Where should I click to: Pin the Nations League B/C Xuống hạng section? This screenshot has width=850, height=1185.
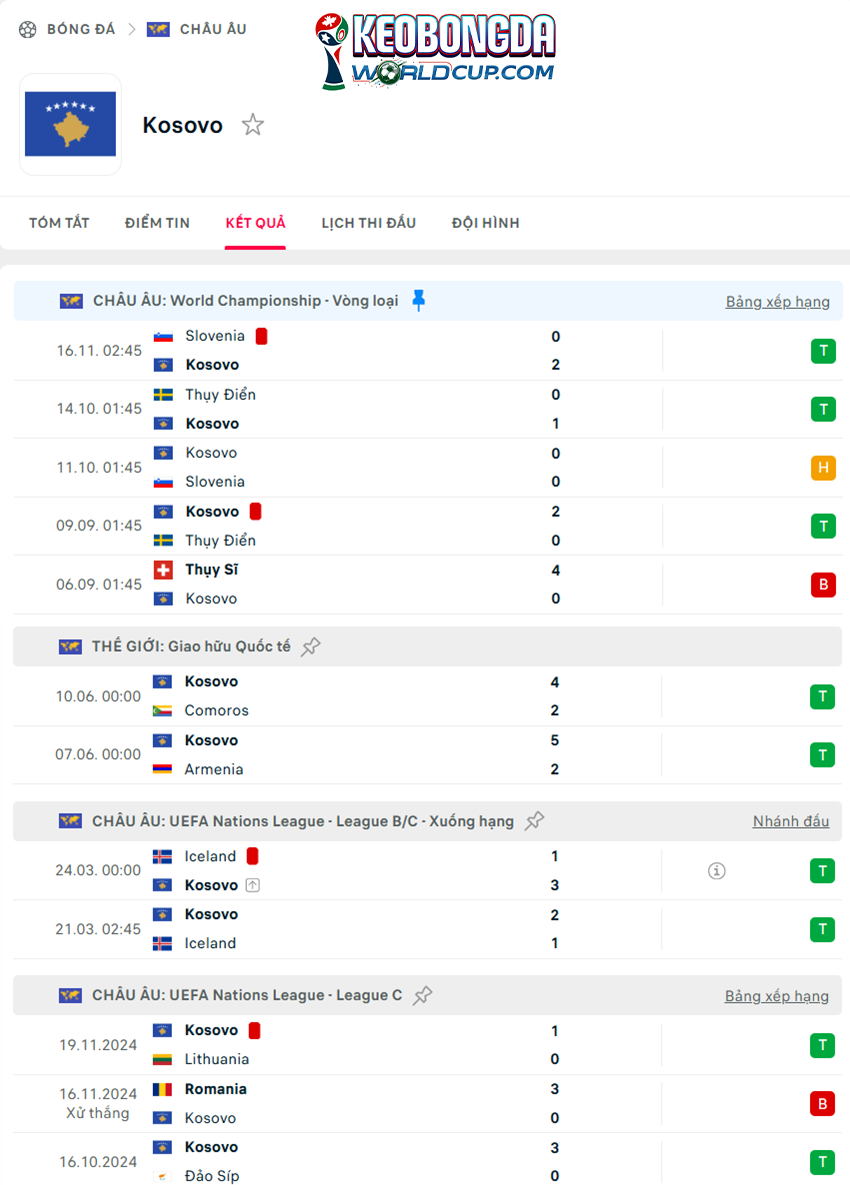(x=534, y=821)
